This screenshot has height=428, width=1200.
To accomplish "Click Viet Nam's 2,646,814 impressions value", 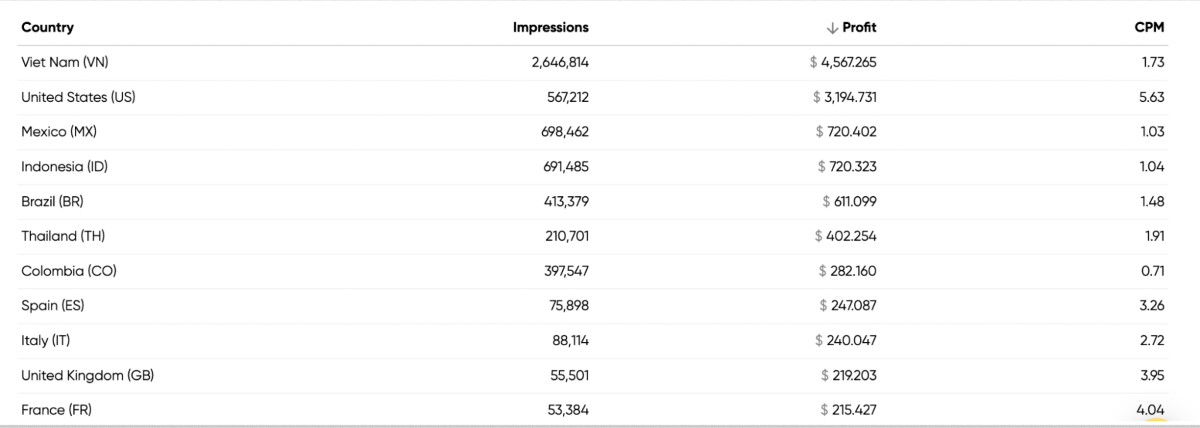I will (560, 62).
